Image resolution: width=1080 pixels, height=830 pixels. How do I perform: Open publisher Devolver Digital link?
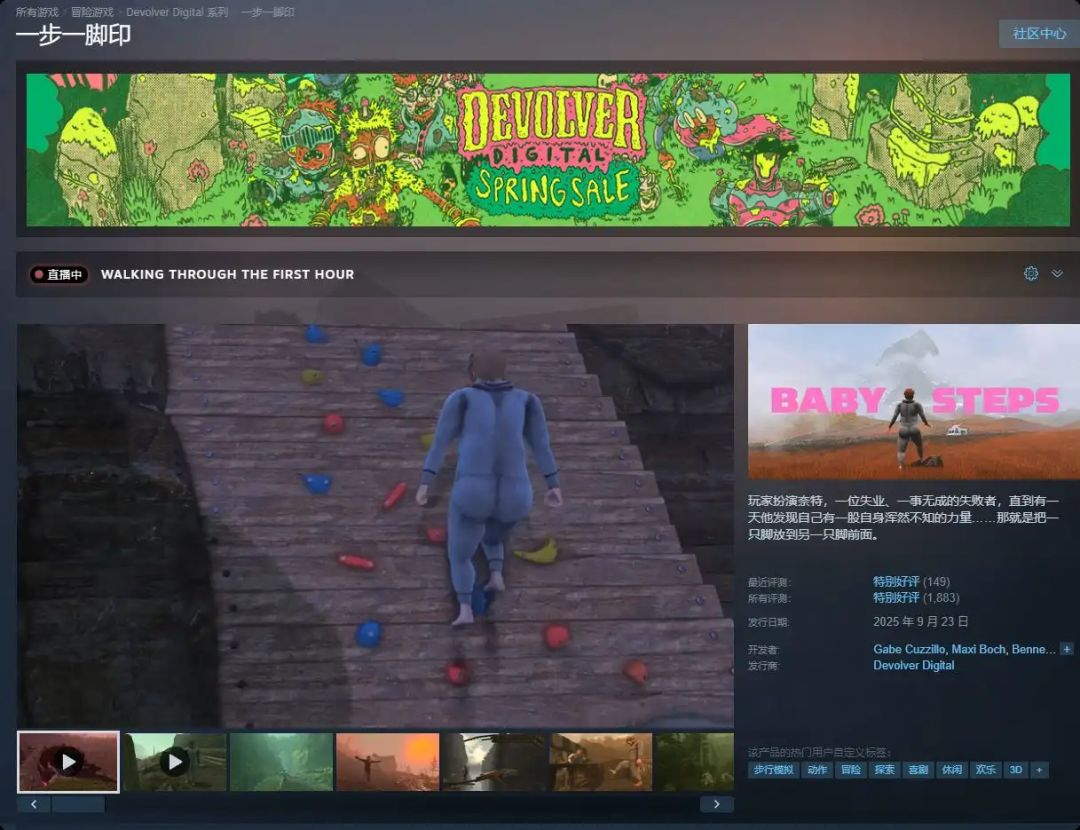click(x=913, y=665)
